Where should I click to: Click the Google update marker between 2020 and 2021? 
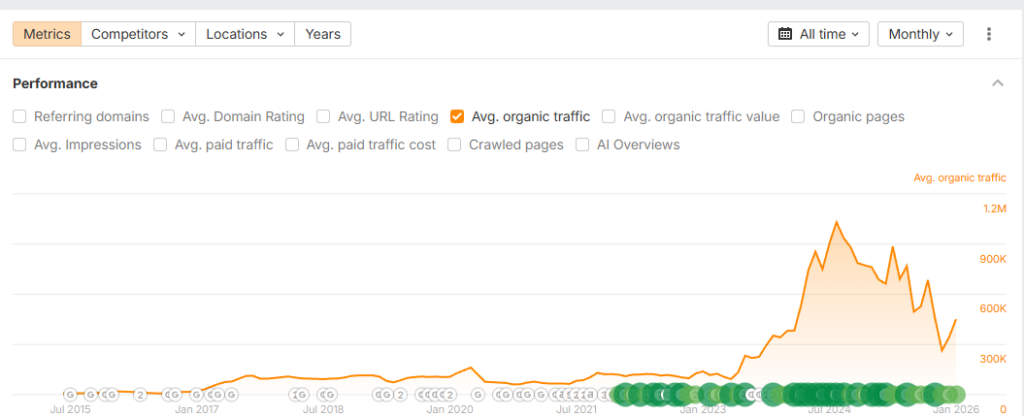(x=478, y=394)
